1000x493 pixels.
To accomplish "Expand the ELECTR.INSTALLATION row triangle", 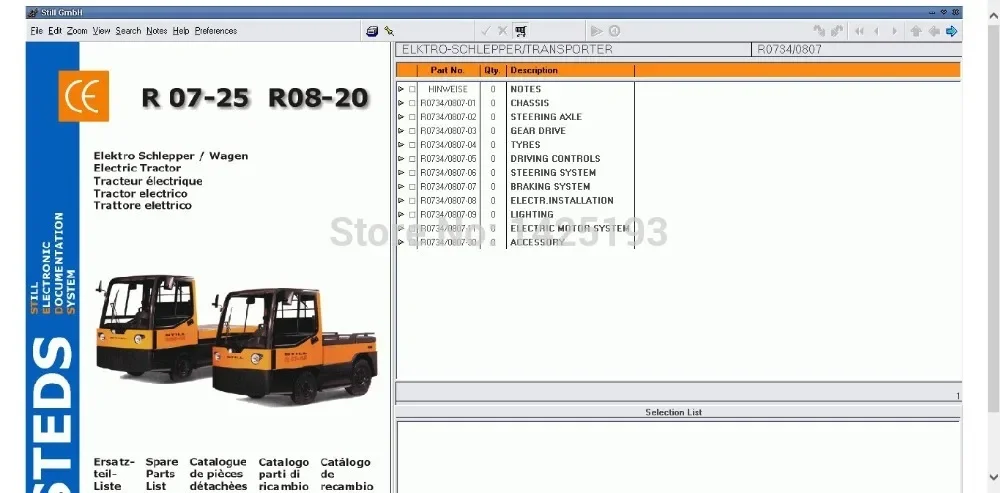I will pos(401,201).
